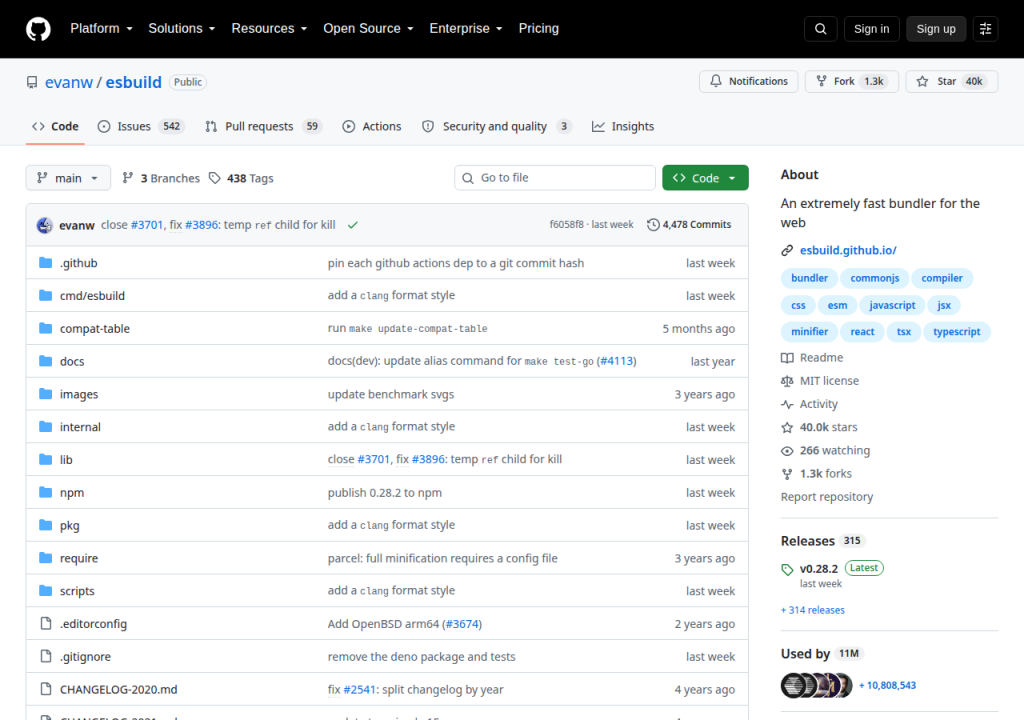Click the link chain icon beside esbuild.github.io
The width and height of the screenshot is (1024, 720).
(x=787, y=250)
